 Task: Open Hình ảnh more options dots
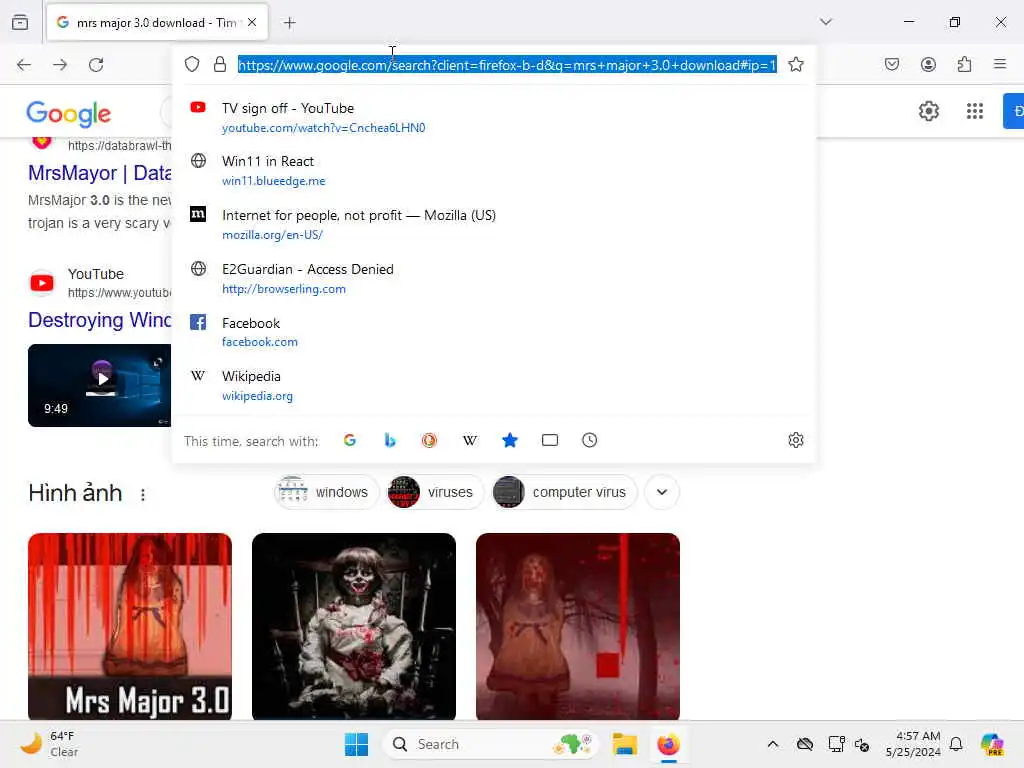point(143,494)
